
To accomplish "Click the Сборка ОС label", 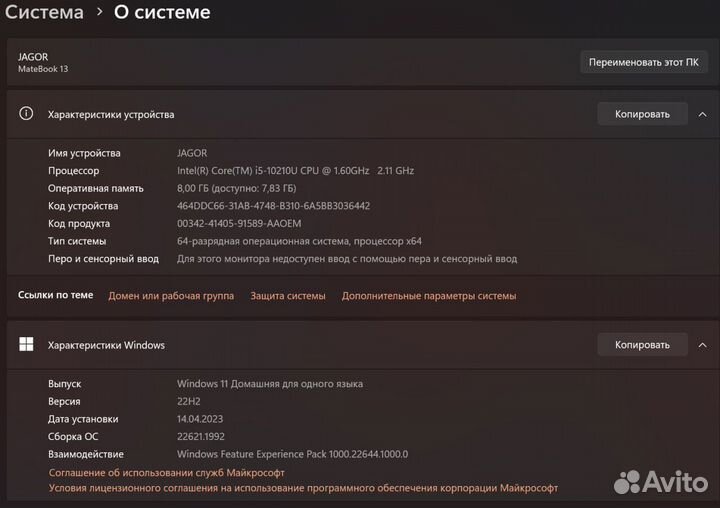I will coord(73,436).
